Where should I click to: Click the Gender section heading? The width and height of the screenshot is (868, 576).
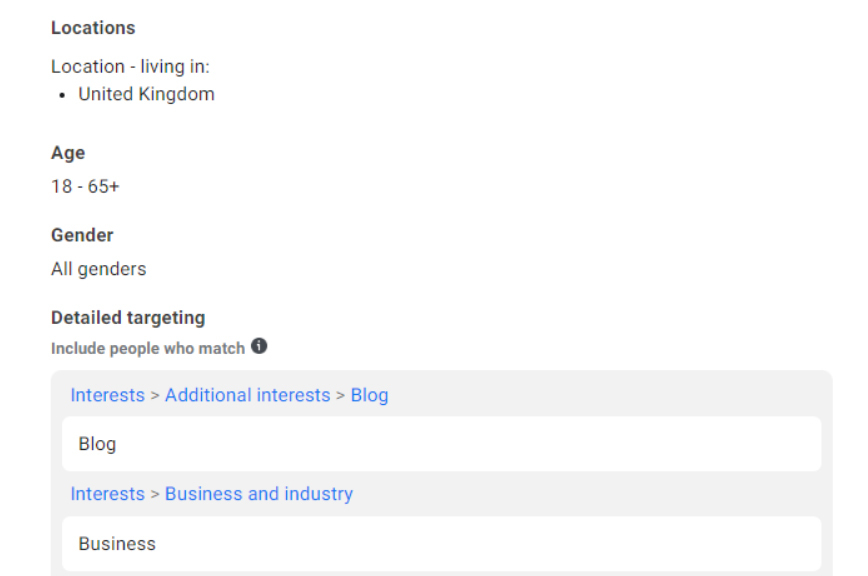pos(82,235)
